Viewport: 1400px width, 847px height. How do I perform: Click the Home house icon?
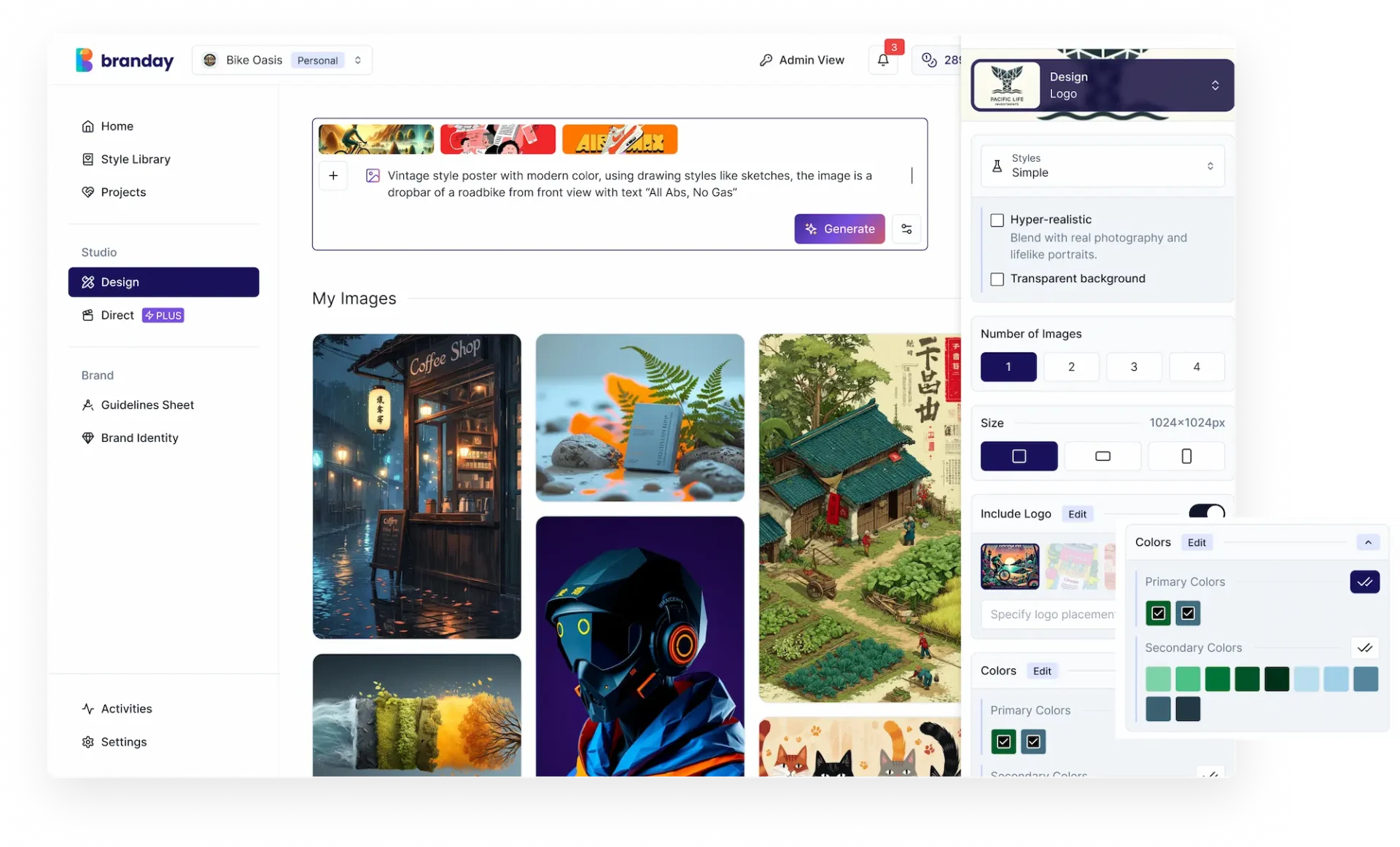tap(87, 126)
